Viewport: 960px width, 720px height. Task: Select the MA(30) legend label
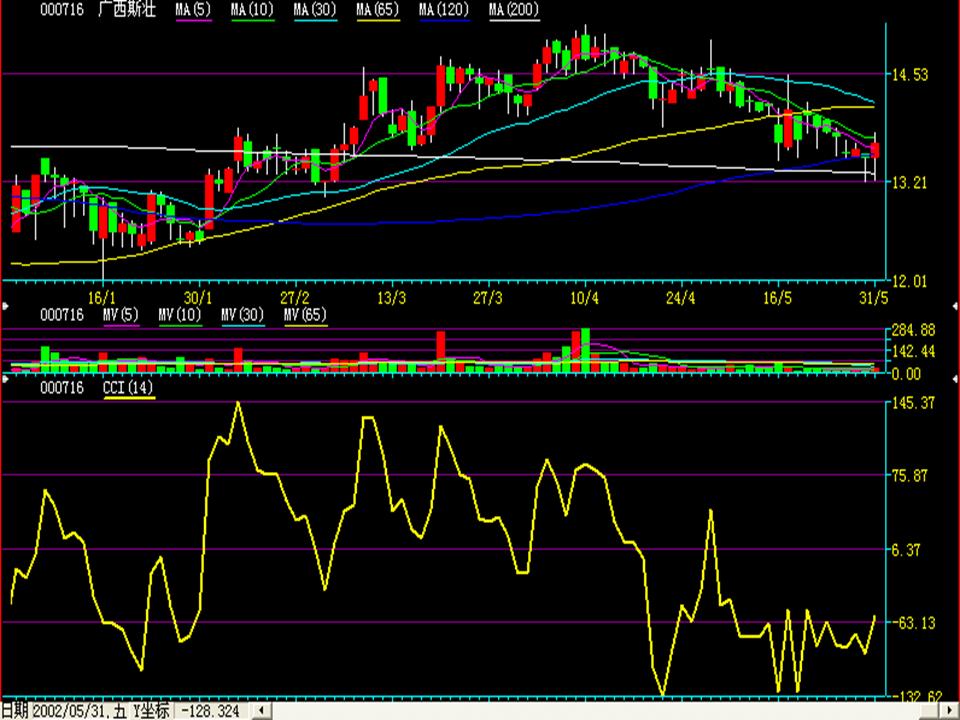315,10
